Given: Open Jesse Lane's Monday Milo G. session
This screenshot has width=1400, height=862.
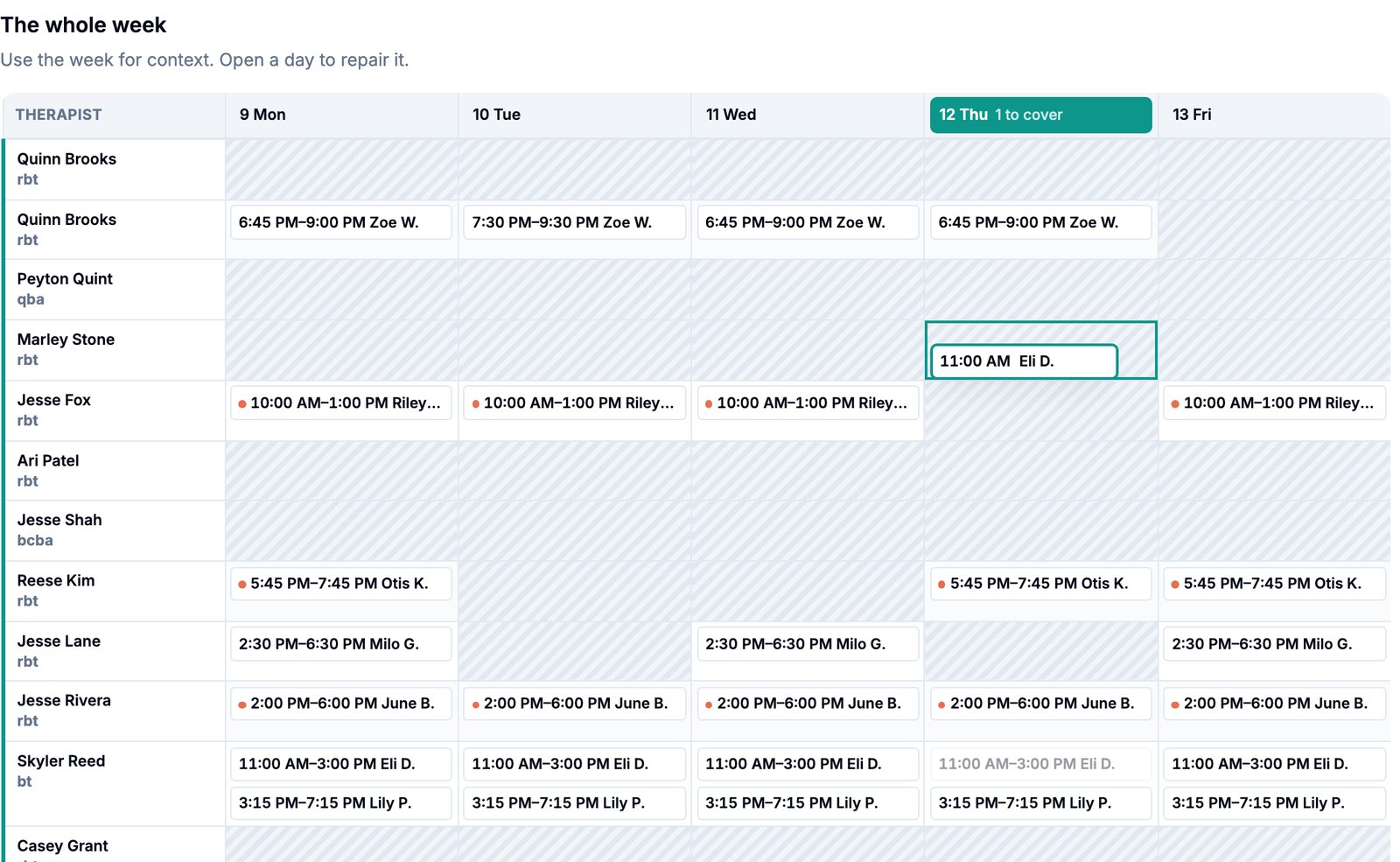Looking at the screenshot, I should (341, 644).
